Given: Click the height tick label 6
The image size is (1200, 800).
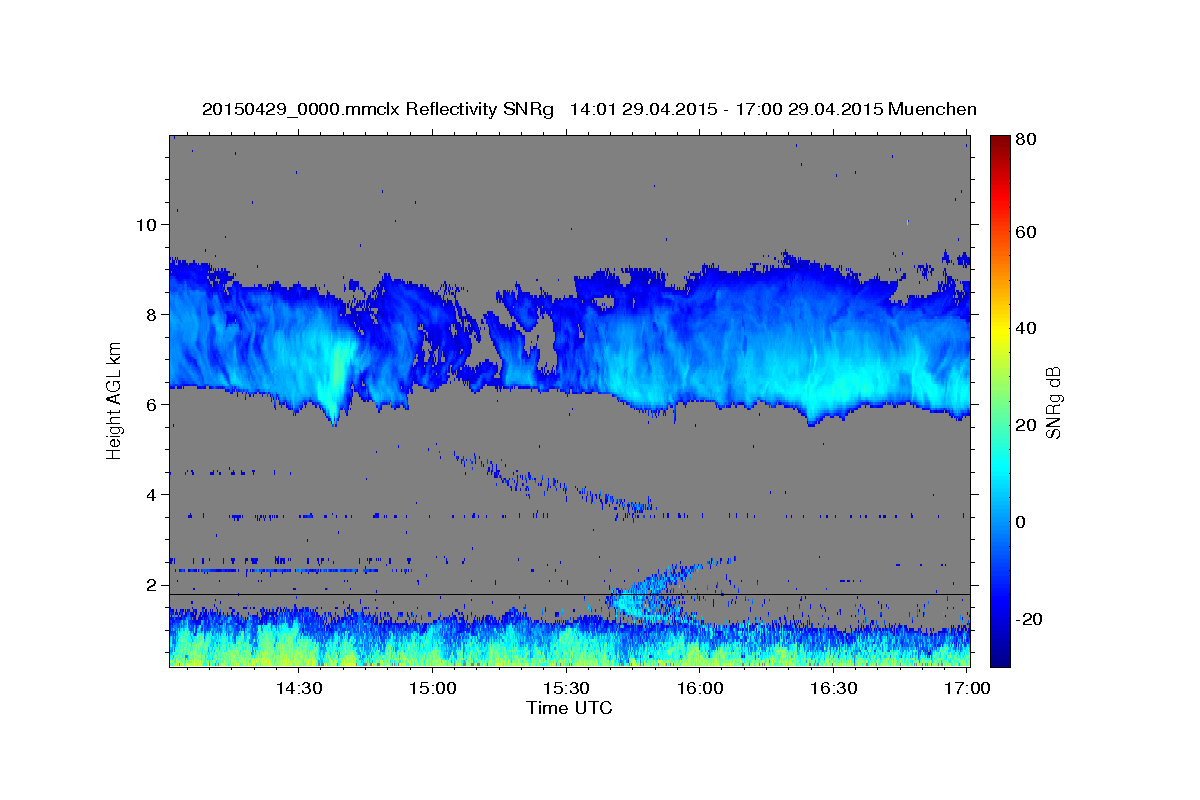Looking at the screenshot, I should pyautogui.click(x=152, y=404).
